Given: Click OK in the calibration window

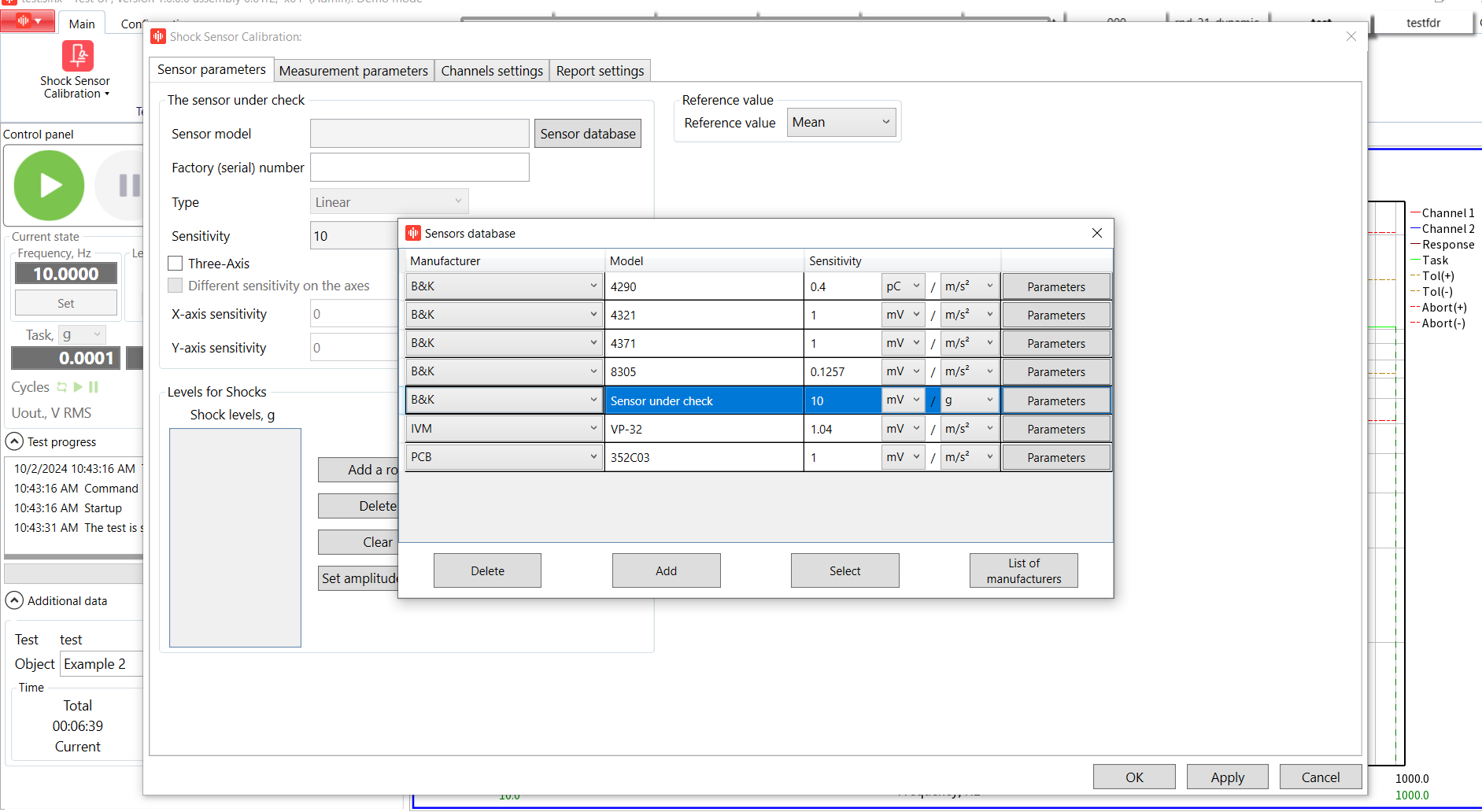Looking at the screenshot, I should 1134,777.
